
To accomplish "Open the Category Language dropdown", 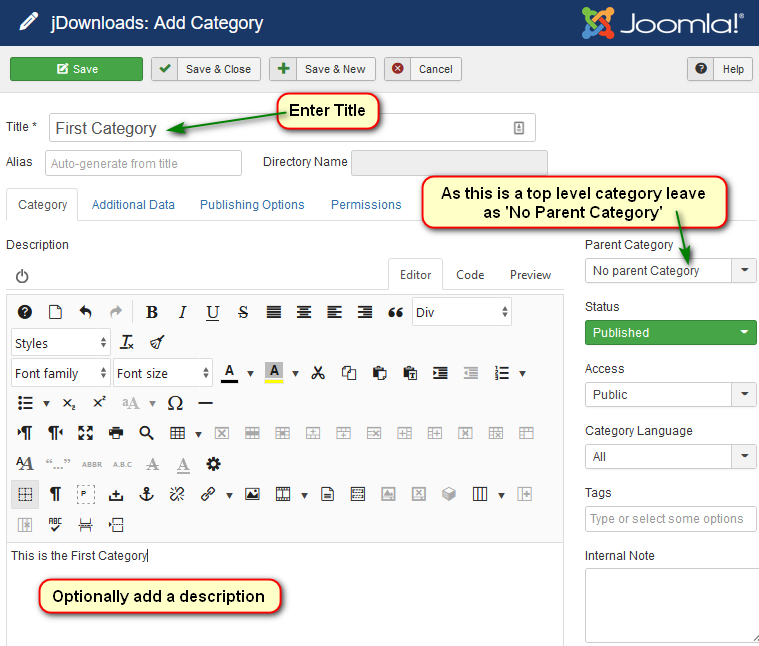I will (x=670, y=456).
